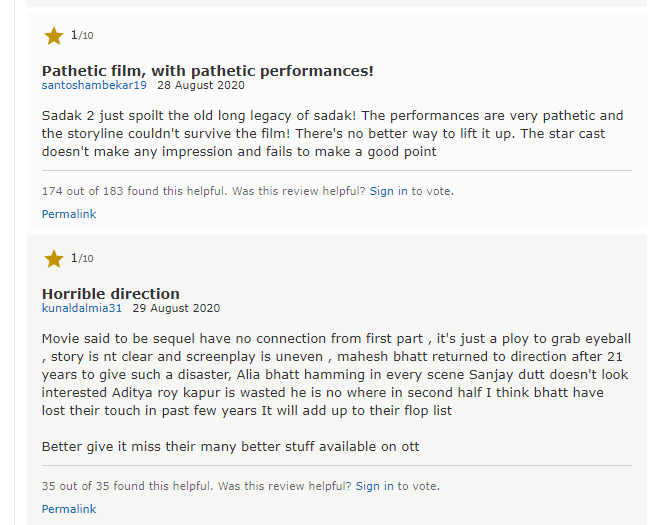Open the "Horrible direction" review title
This screenshot has height=525, width=657.
click(x=110, y=294)
